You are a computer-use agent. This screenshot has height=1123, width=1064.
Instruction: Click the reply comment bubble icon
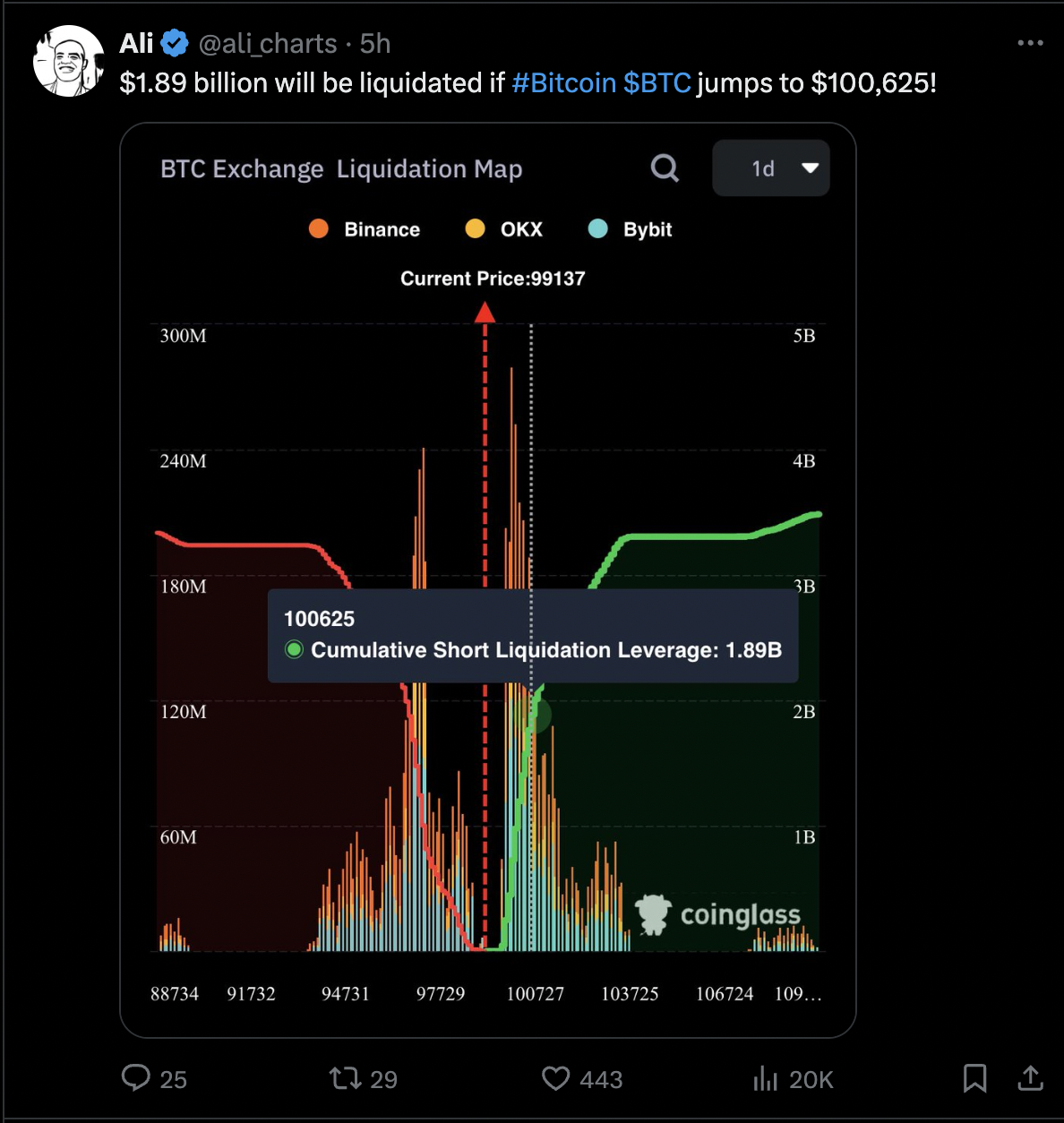(x=136, y=1077)
